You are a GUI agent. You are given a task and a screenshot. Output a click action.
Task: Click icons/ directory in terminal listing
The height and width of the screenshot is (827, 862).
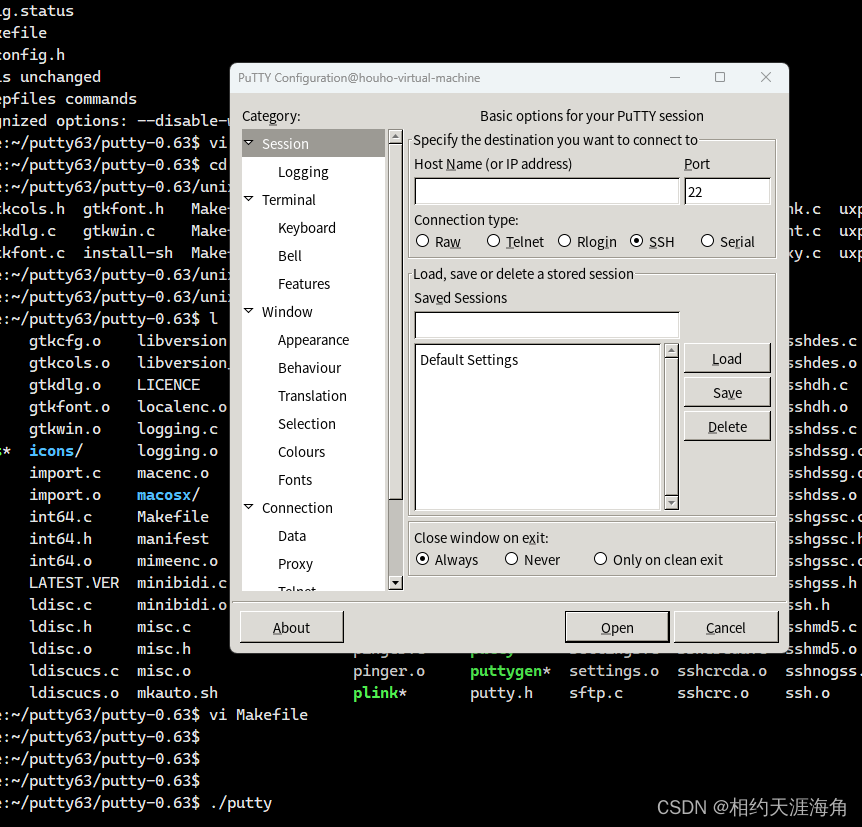tap(56, 451)
